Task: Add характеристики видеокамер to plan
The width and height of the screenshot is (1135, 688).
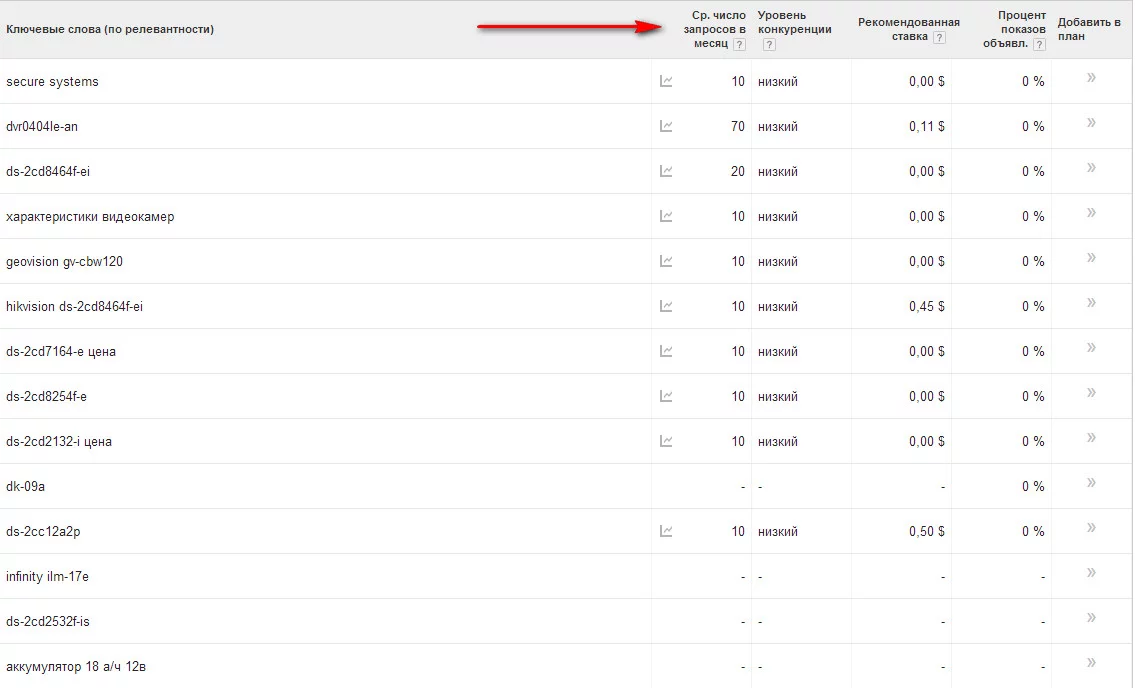Action: click(1091, 212)
